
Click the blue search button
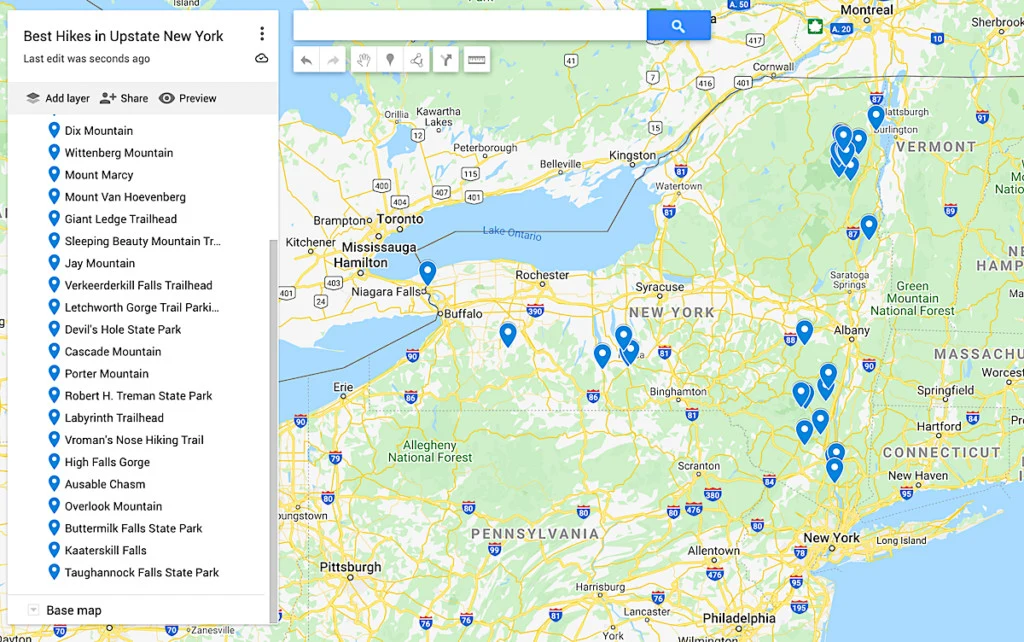tap(679, 26)
